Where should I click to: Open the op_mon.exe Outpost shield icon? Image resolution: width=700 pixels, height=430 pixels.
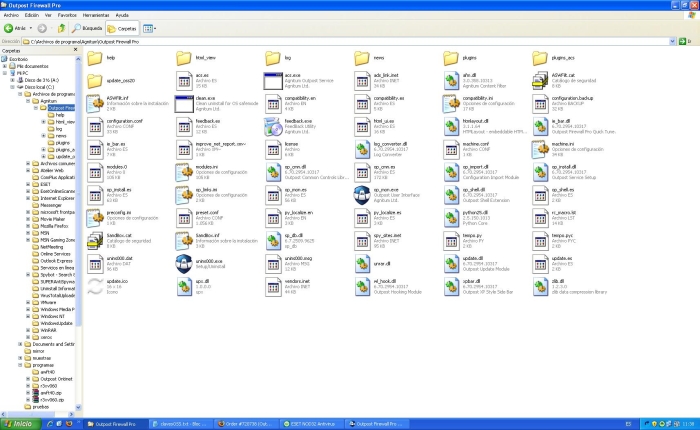point(362,195)
